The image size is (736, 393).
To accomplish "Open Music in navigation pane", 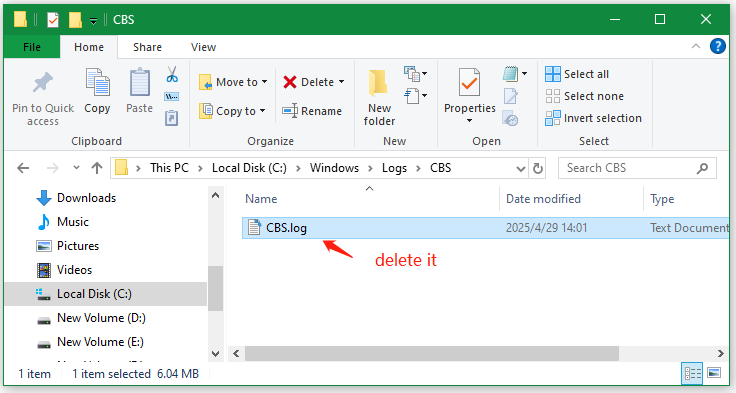I will pyautogui.click(x=62, y=222).
